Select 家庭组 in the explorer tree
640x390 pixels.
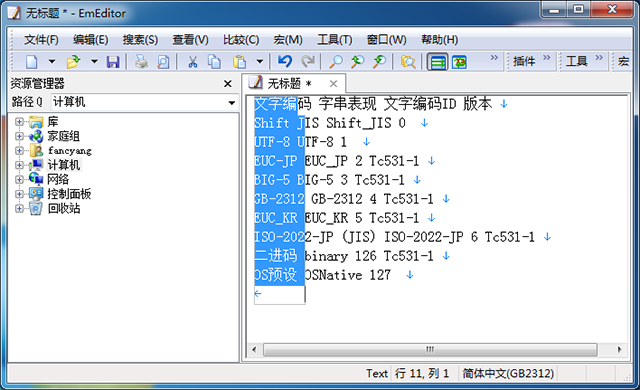click(63, 136)
